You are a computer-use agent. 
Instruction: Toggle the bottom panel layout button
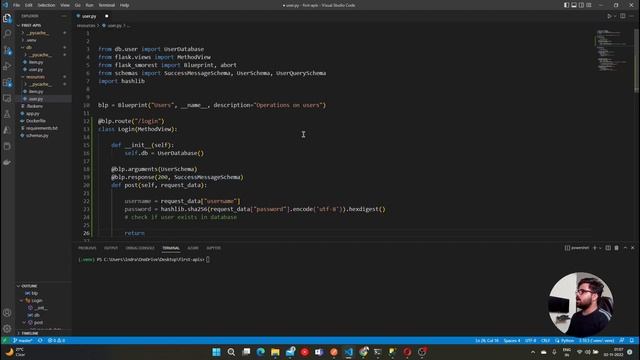click(574, 5)
